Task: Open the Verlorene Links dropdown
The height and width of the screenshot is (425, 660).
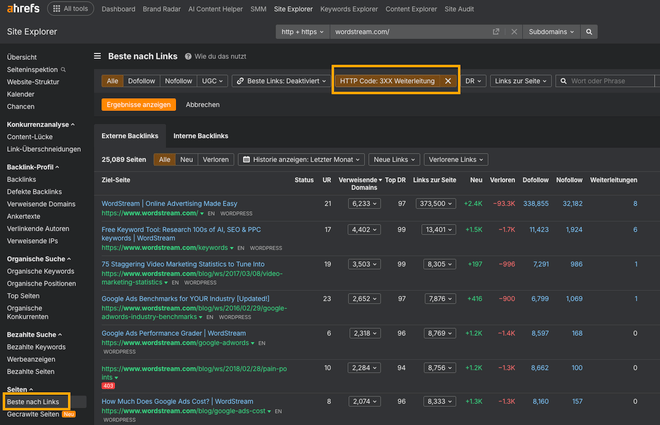Action: tap(456, 159)
